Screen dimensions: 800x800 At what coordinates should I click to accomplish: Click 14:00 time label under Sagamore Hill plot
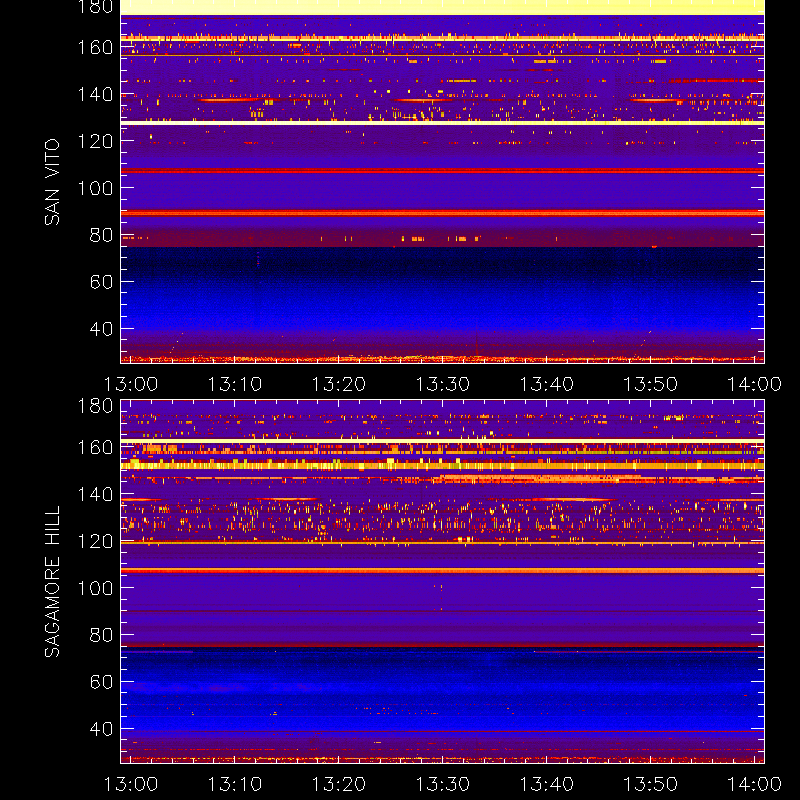pyautogui.click(x=755, y=784)
